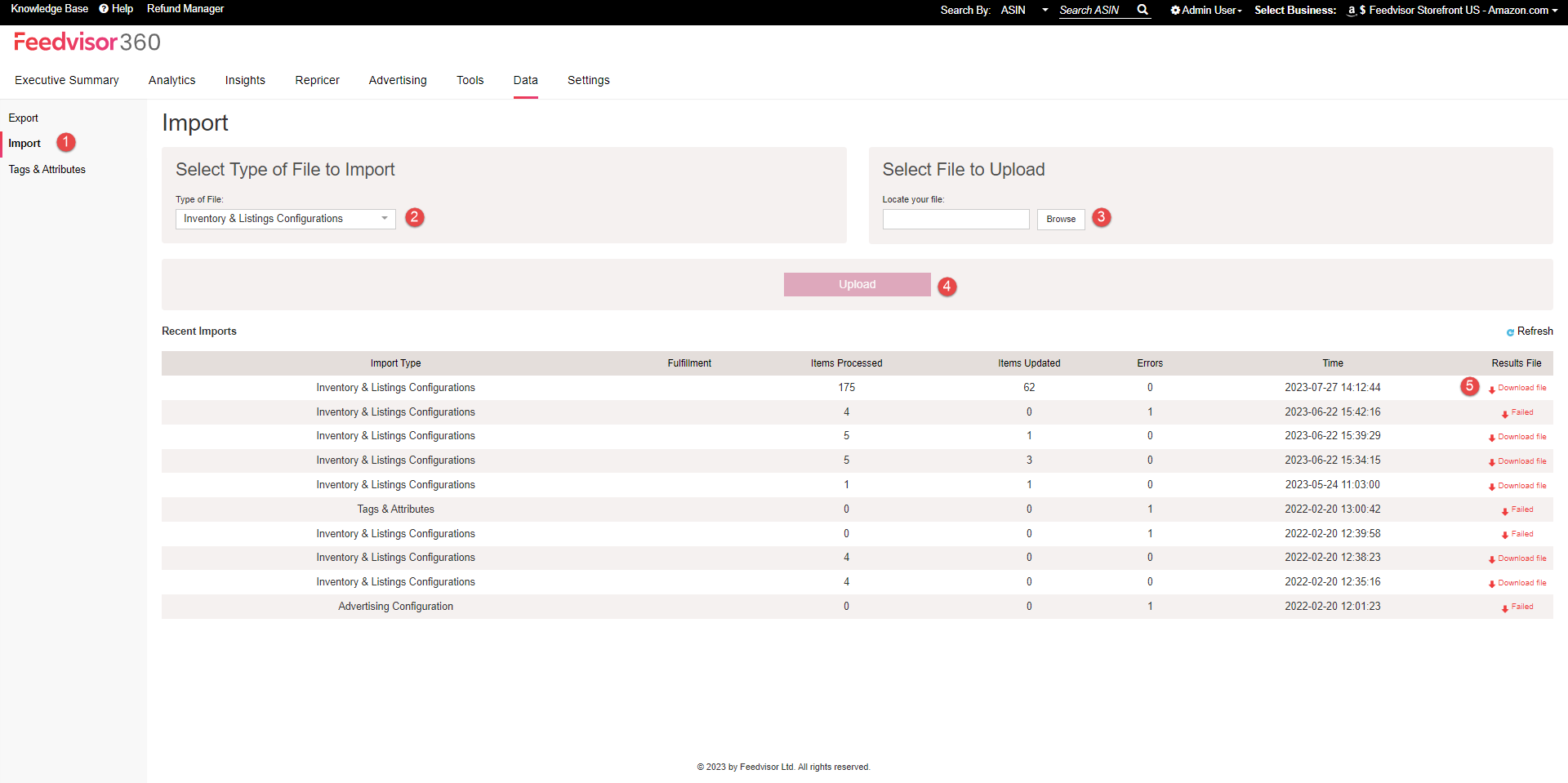Image resolution: width=1568 pixels, height=783 pixels.
Task: Click the search magnifier icon
Action: (1143, 10)
